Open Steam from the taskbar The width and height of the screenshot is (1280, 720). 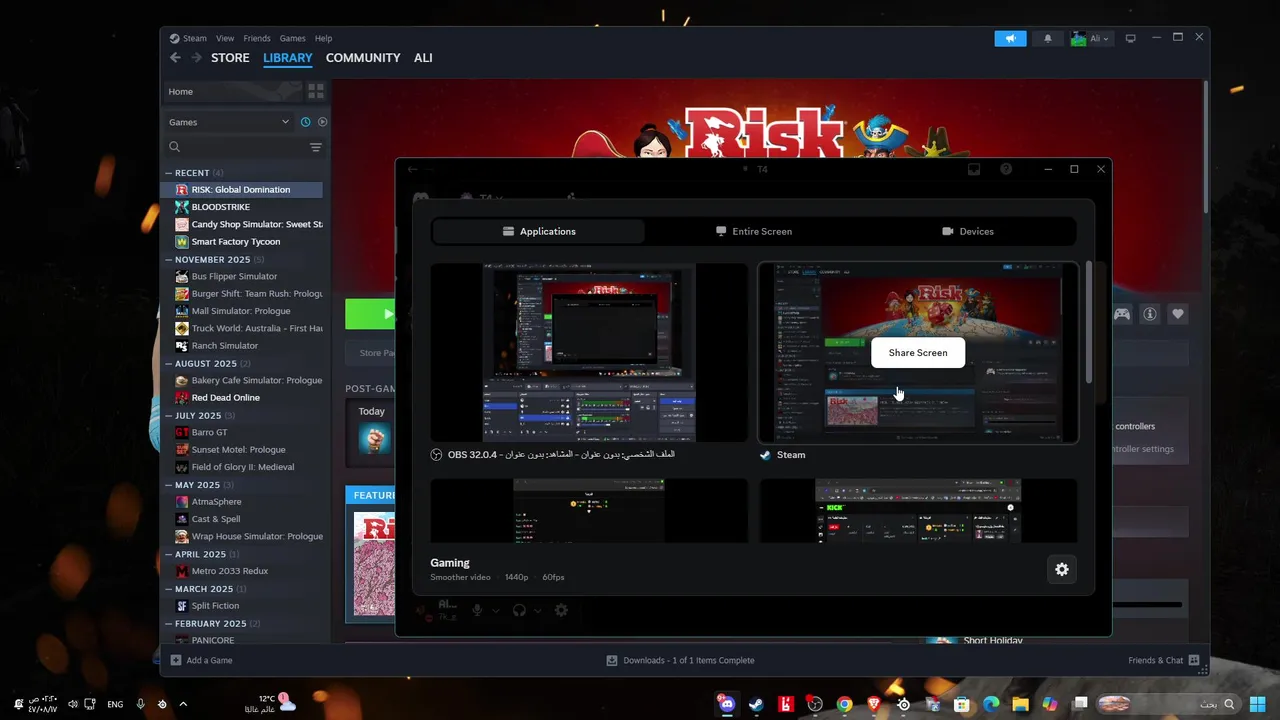(x=756, y=704)
